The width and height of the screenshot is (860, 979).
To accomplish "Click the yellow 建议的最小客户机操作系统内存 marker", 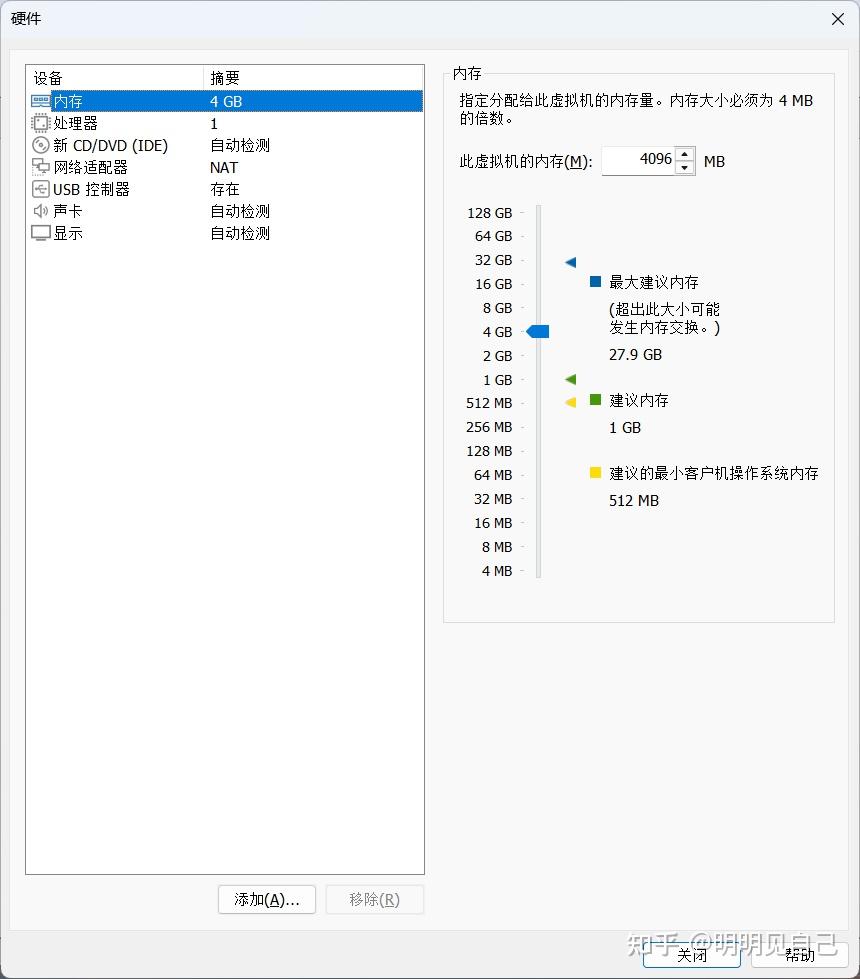I will coord(596,474).
